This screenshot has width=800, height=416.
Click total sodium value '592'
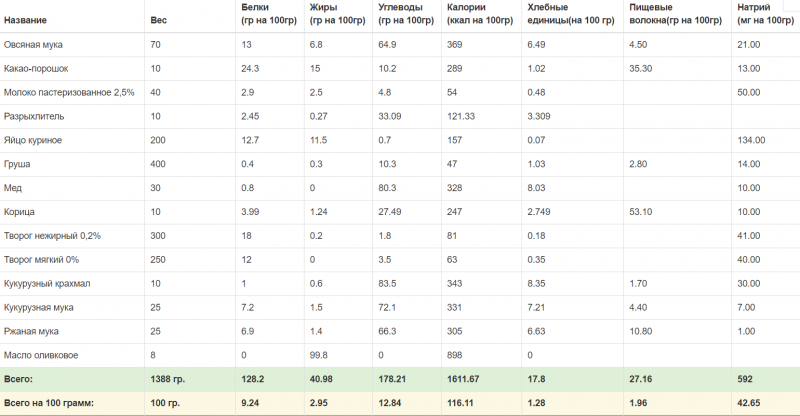click(745, 379)
